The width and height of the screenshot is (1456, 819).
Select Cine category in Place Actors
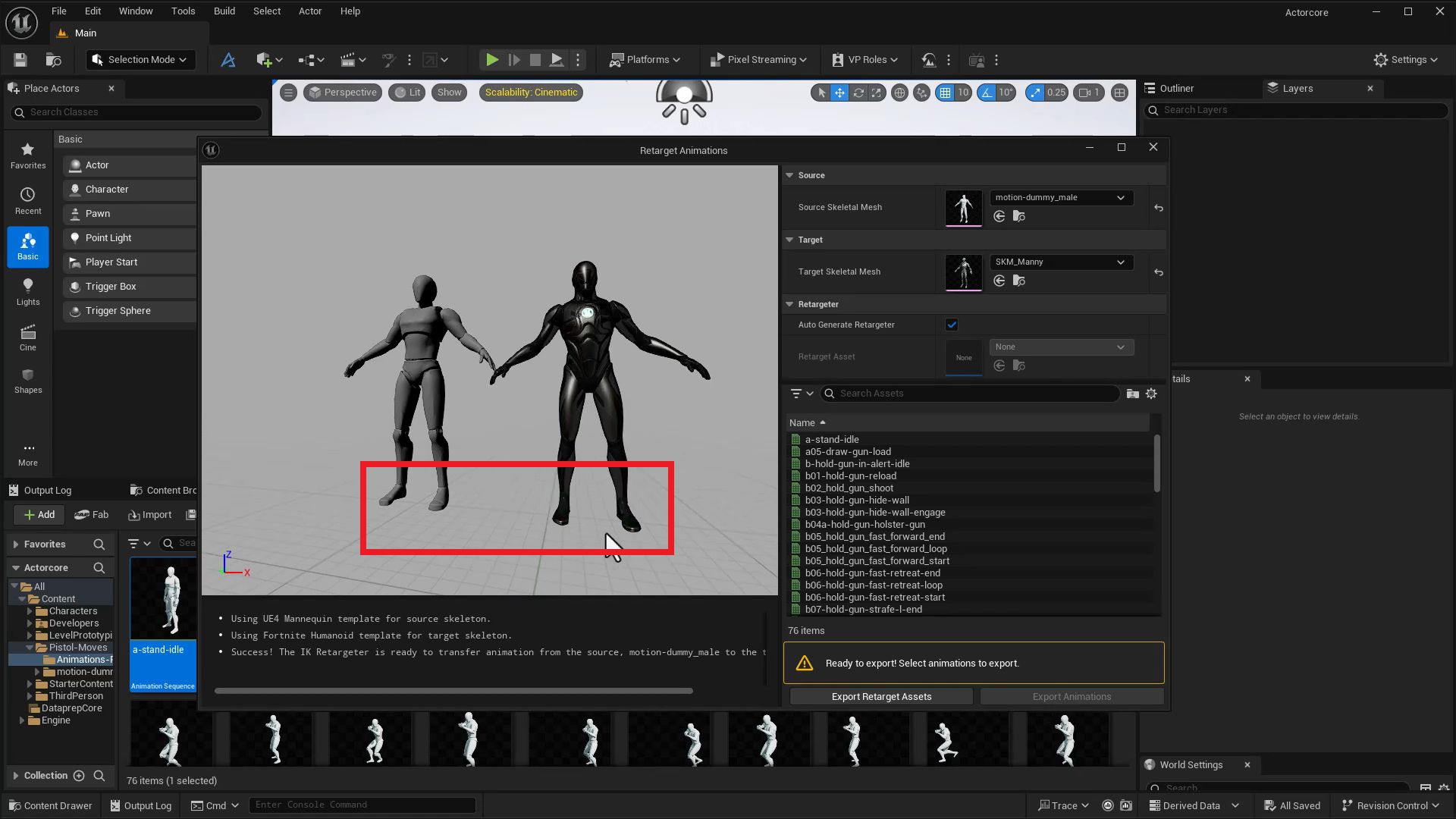(x=28, y=337)
